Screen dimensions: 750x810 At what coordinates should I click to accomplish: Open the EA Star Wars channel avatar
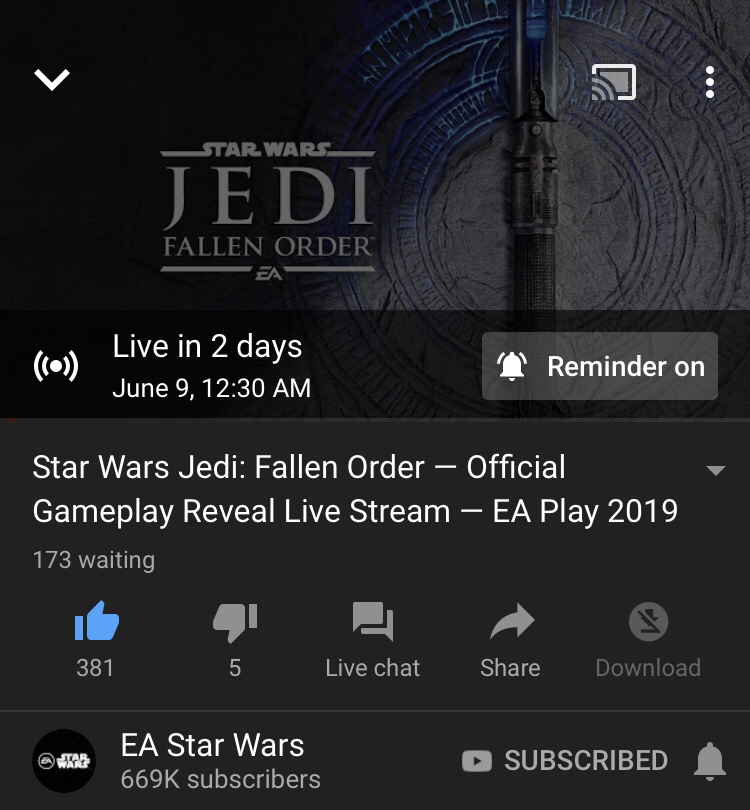[x=64, y=760]
